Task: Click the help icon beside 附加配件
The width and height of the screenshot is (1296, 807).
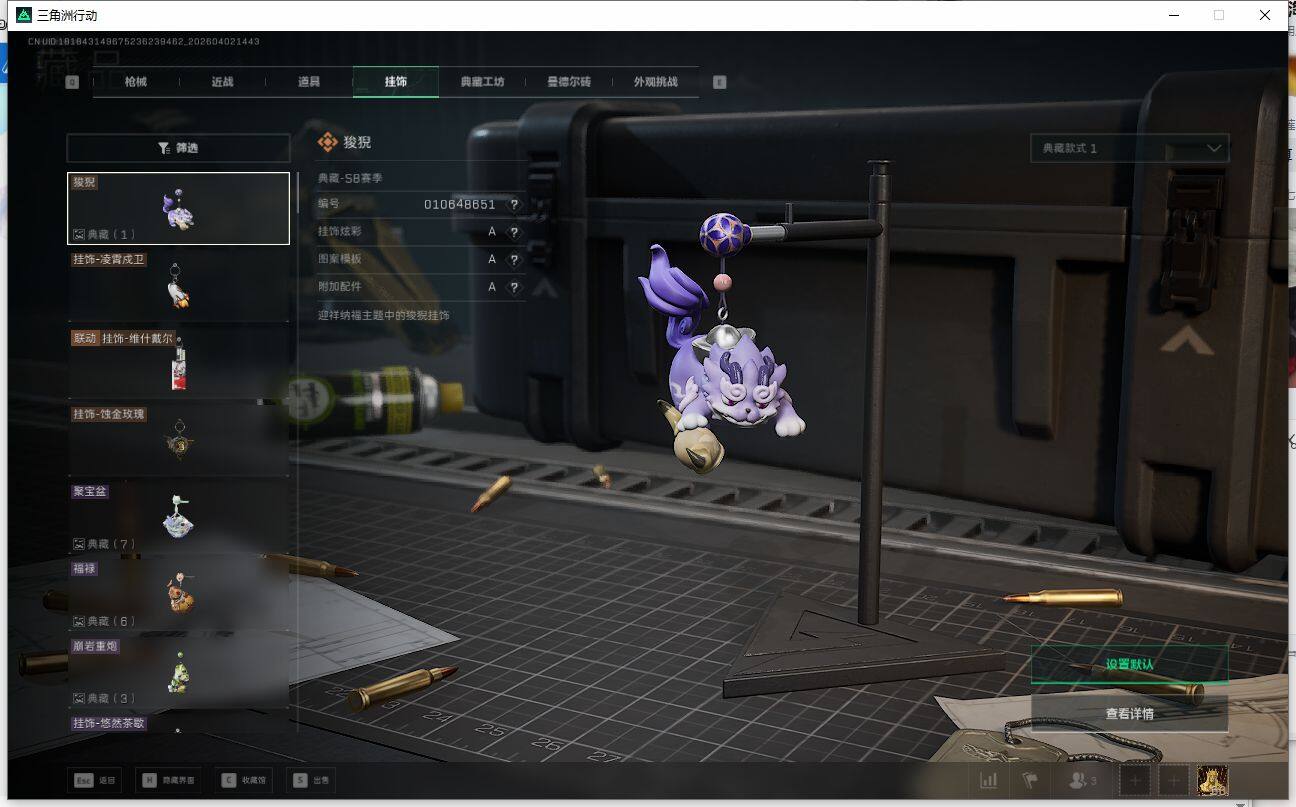Action: click(514, 288)
